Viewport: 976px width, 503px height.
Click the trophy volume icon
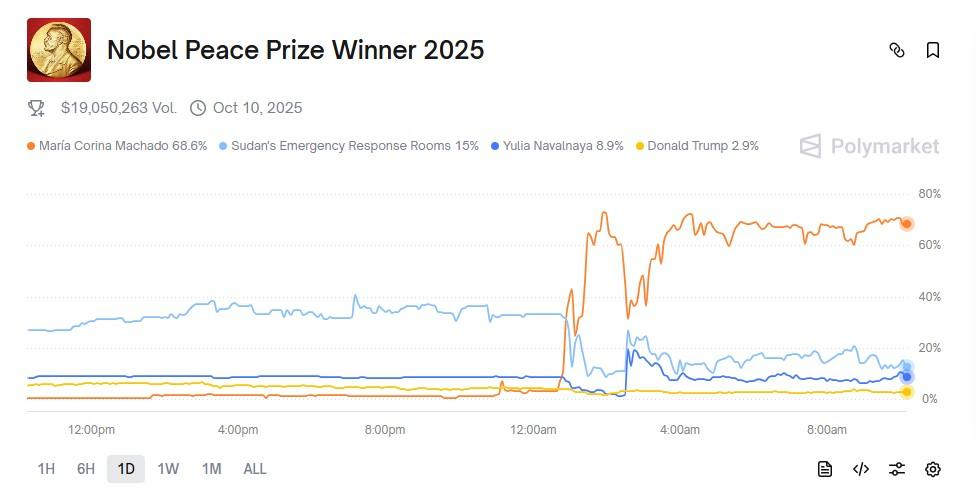pyautogui.click(x=36, y=108)
